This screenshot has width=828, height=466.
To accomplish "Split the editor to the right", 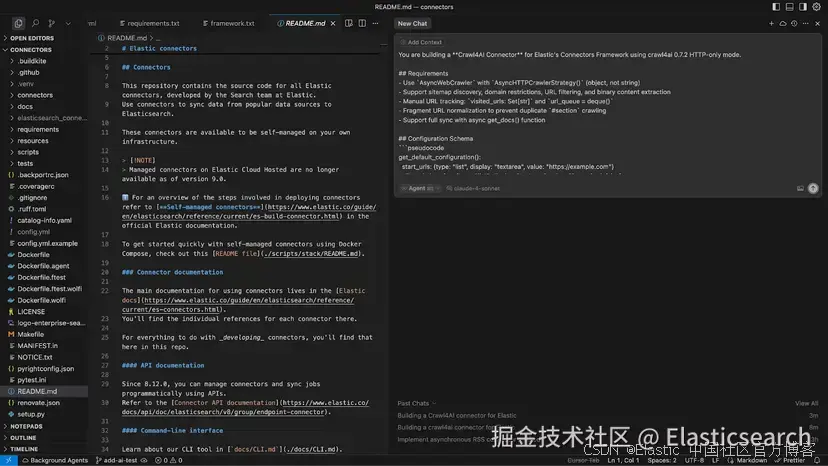I will pos(362,23).
